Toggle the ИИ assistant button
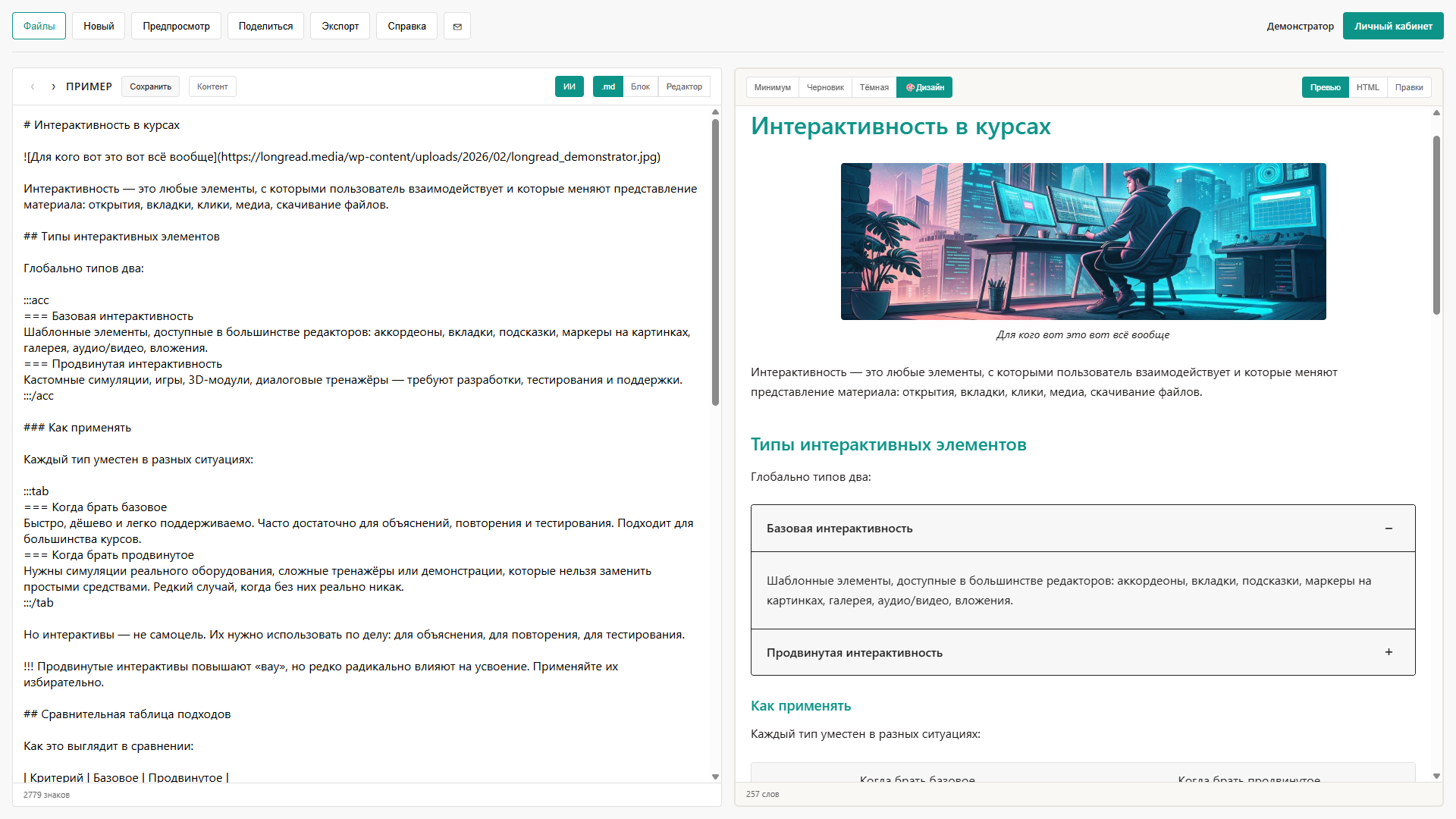This screenshot has width=1456, height=819. pyautogui.click(x=569, y=86)
